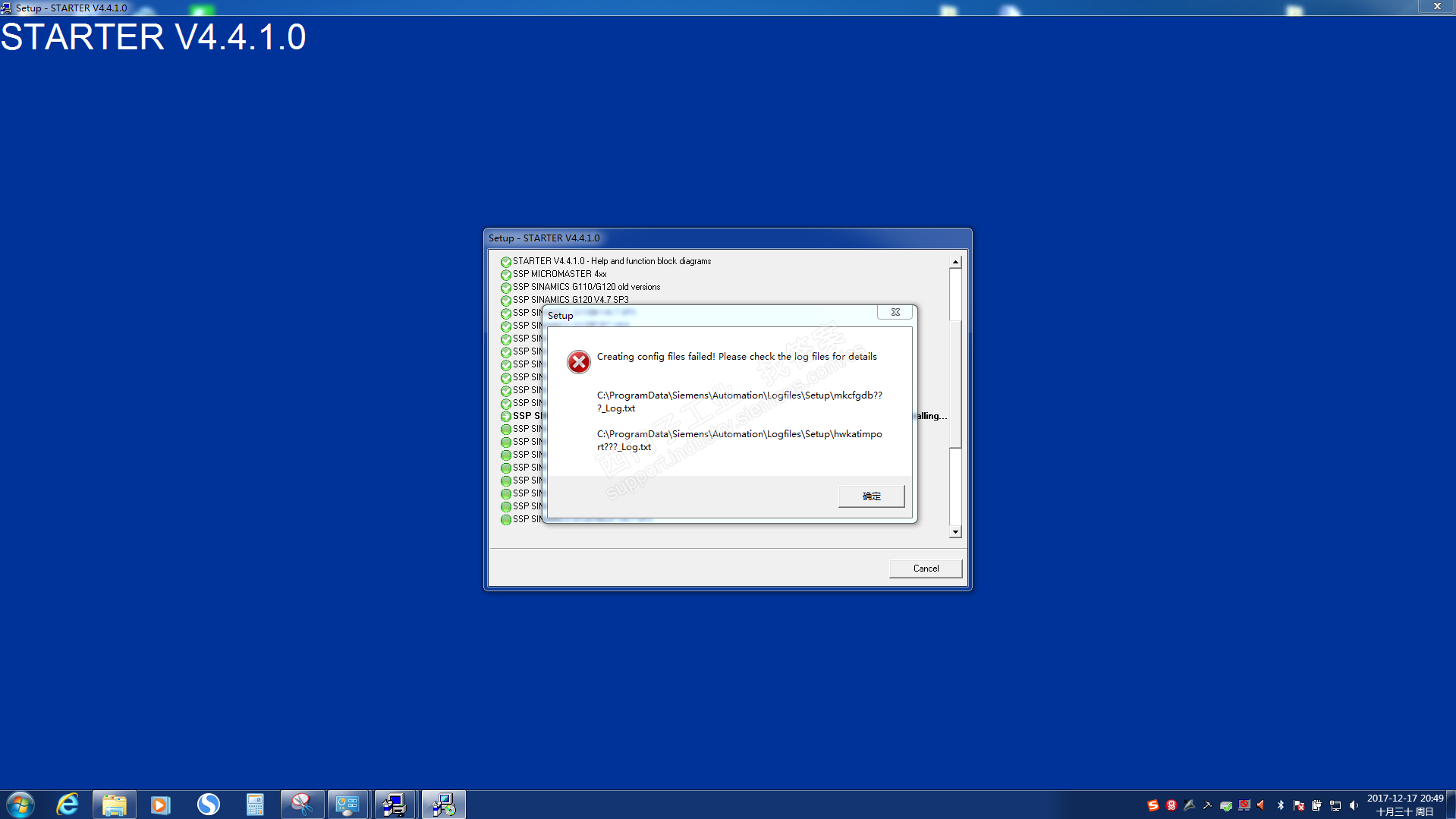Open the Windows Start menu

point(20,805)
